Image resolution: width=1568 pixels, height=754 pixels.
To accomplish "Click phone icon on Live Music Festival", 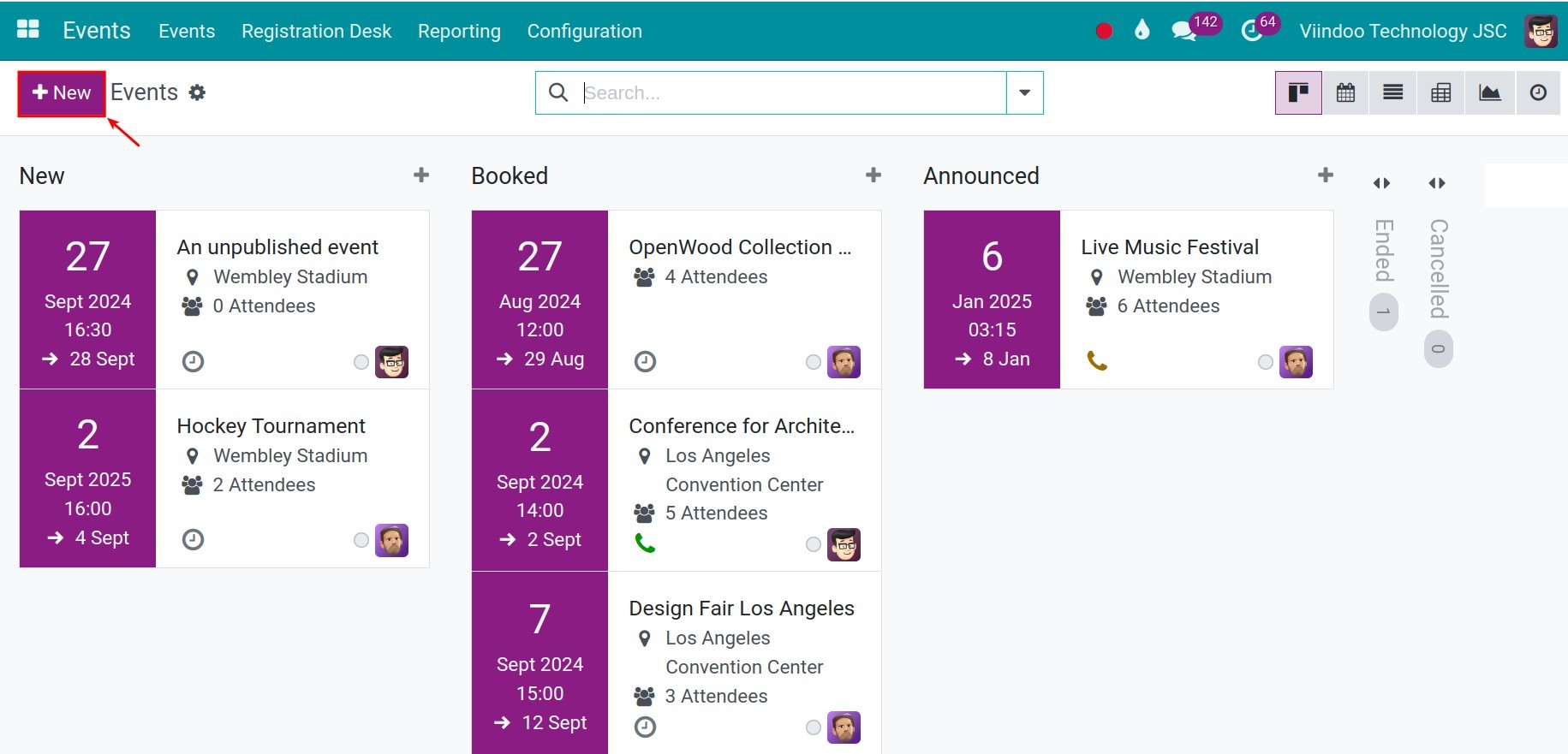I will 1097,360.
